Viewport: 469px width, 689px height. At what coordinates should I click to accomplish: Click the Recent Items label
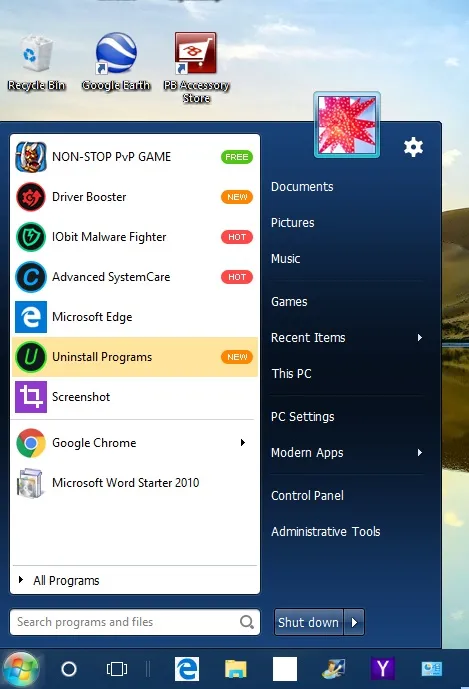point(308,338)
